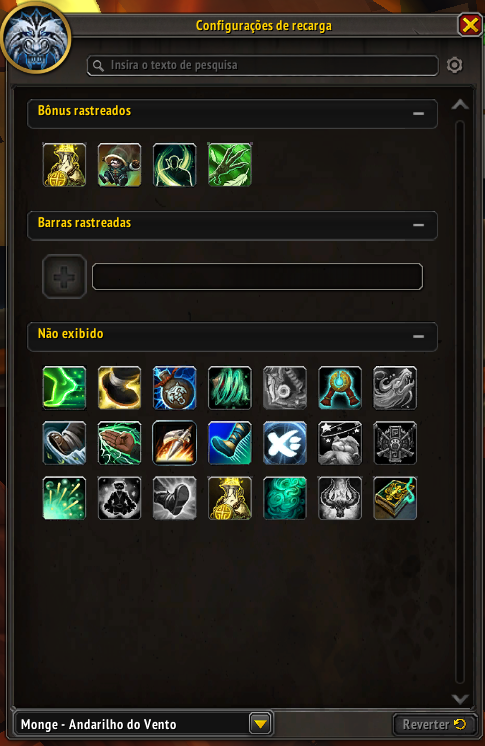Pick the open palm with green lightning icon
This screenshot has width=485, height=746.
coord(119,443)
